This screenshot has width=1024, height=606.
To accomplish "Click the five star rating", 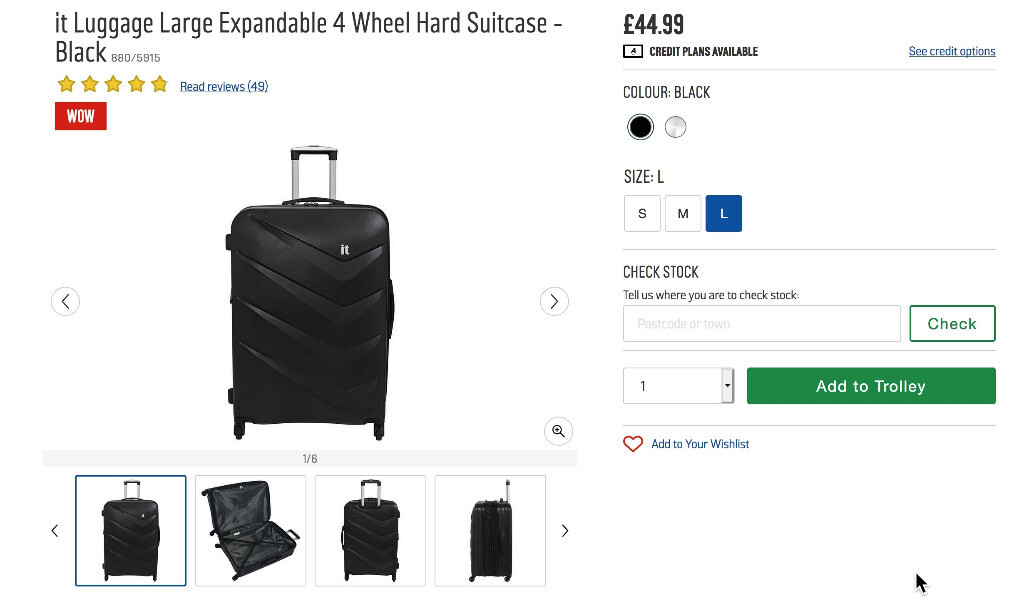I will pyautogui.click(x=112, y=85).
